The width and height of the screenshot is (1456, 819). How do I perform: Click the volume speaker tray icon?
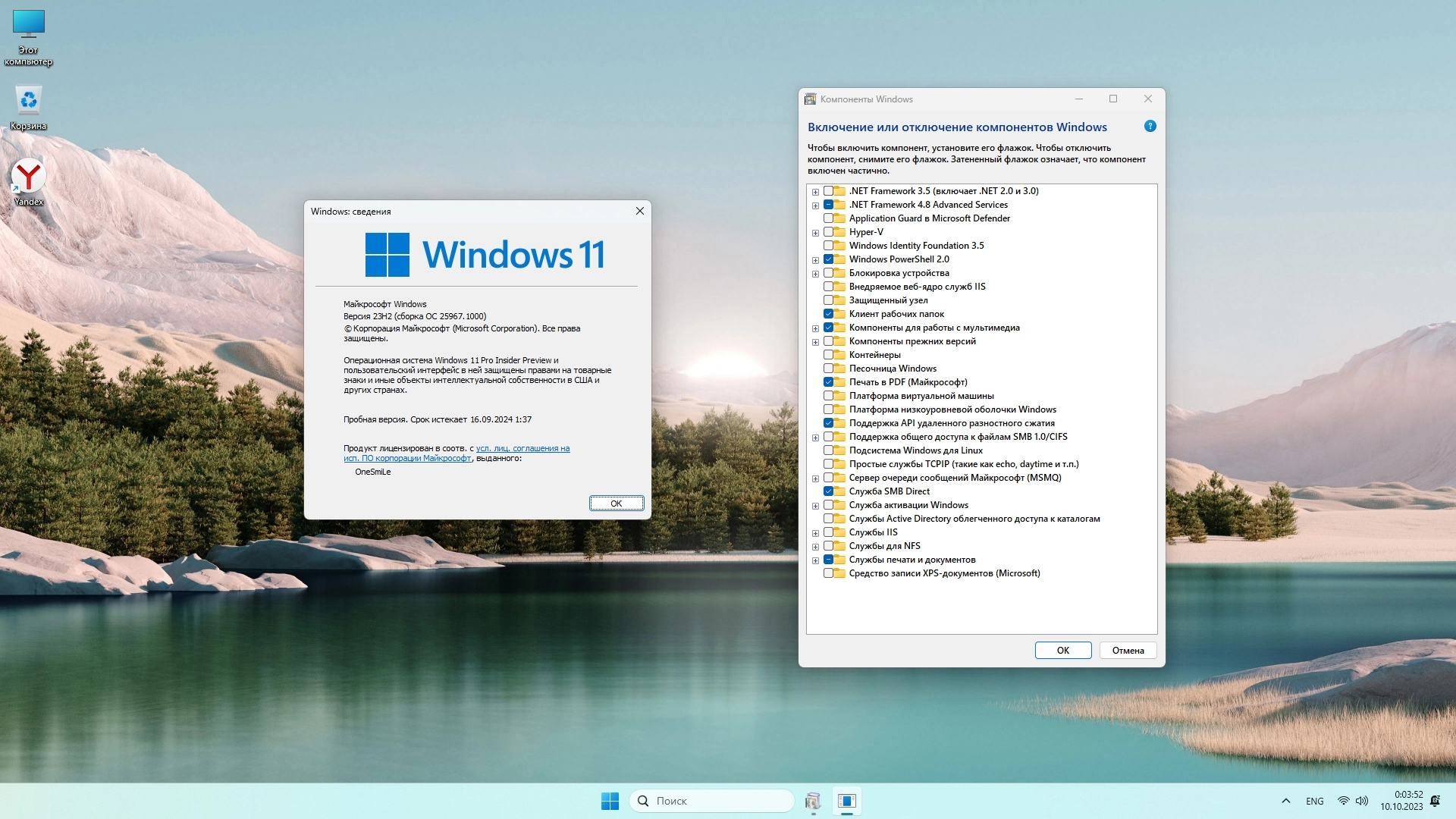pos(1362,801)
